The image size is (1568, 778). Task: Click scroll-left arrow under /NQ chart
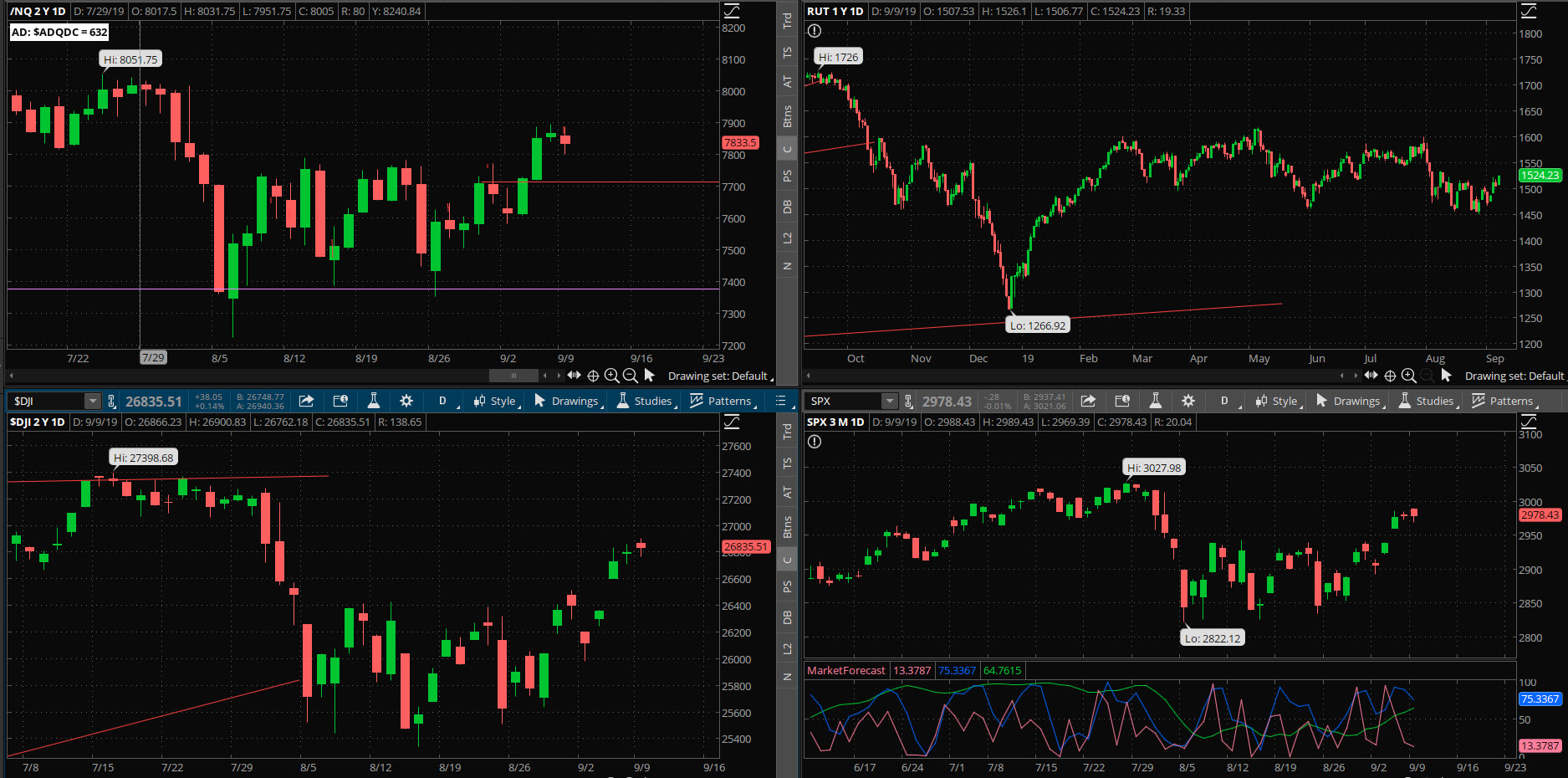tap(12, 376)
